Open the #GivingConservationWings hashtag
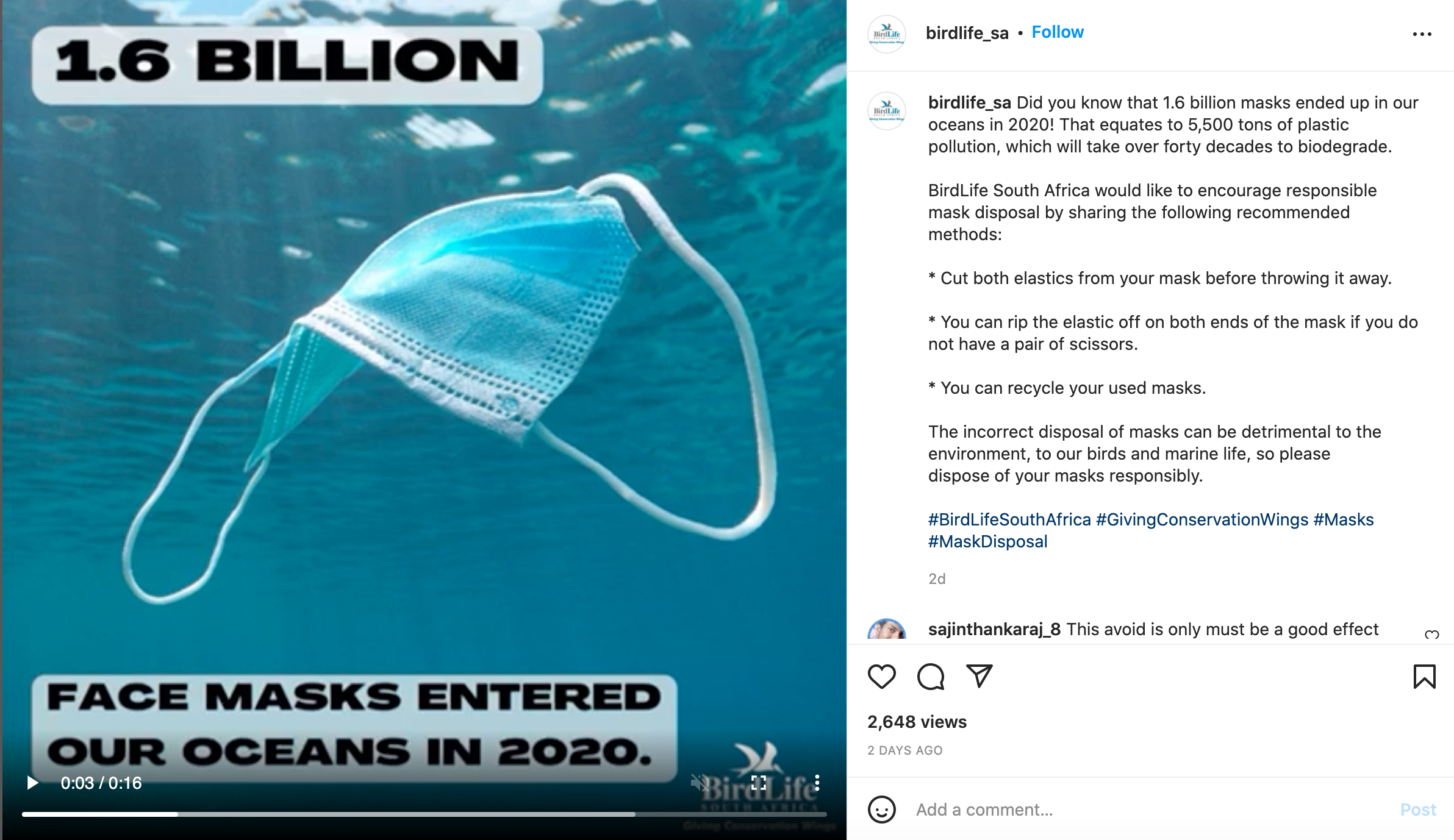The width and height of the screenshot is (1454, 840). tap(1202, 519)
